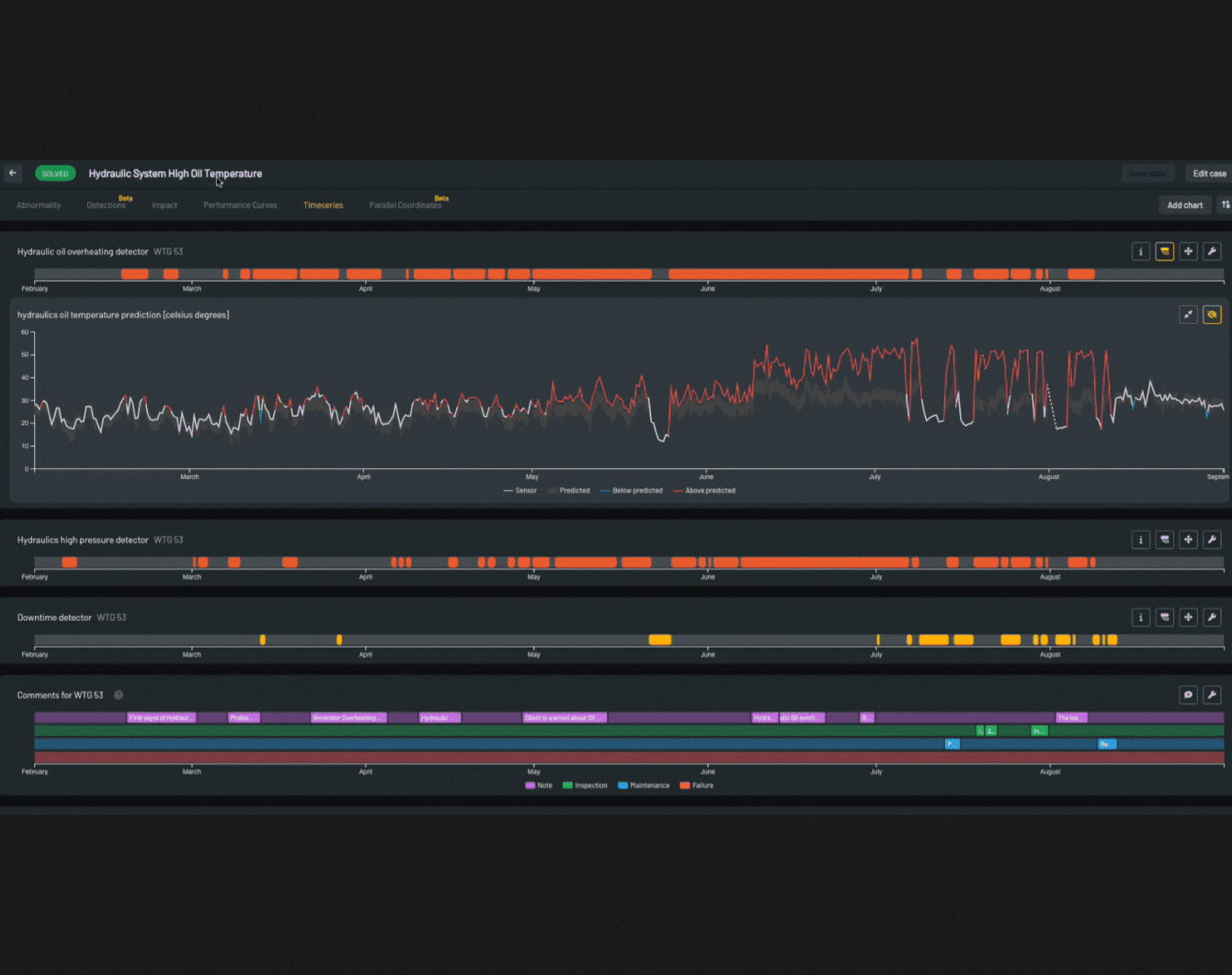This screenshot has height=975, width=1232.
Task: Collapse the hydraulics oil temperature prediction chart
Action: coord(1188,315)
